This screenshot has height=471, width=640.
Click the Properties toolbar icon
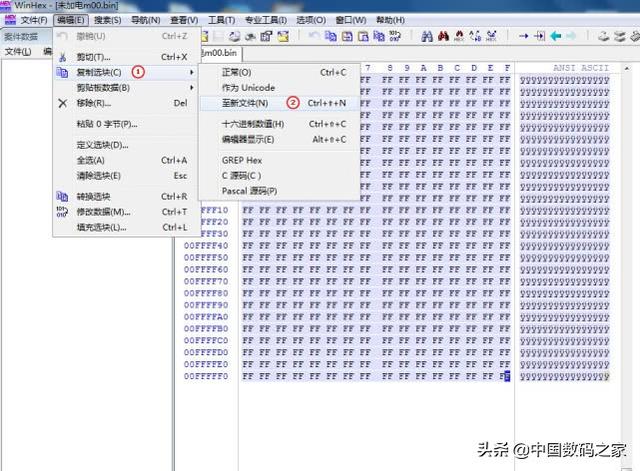(266, 36)
